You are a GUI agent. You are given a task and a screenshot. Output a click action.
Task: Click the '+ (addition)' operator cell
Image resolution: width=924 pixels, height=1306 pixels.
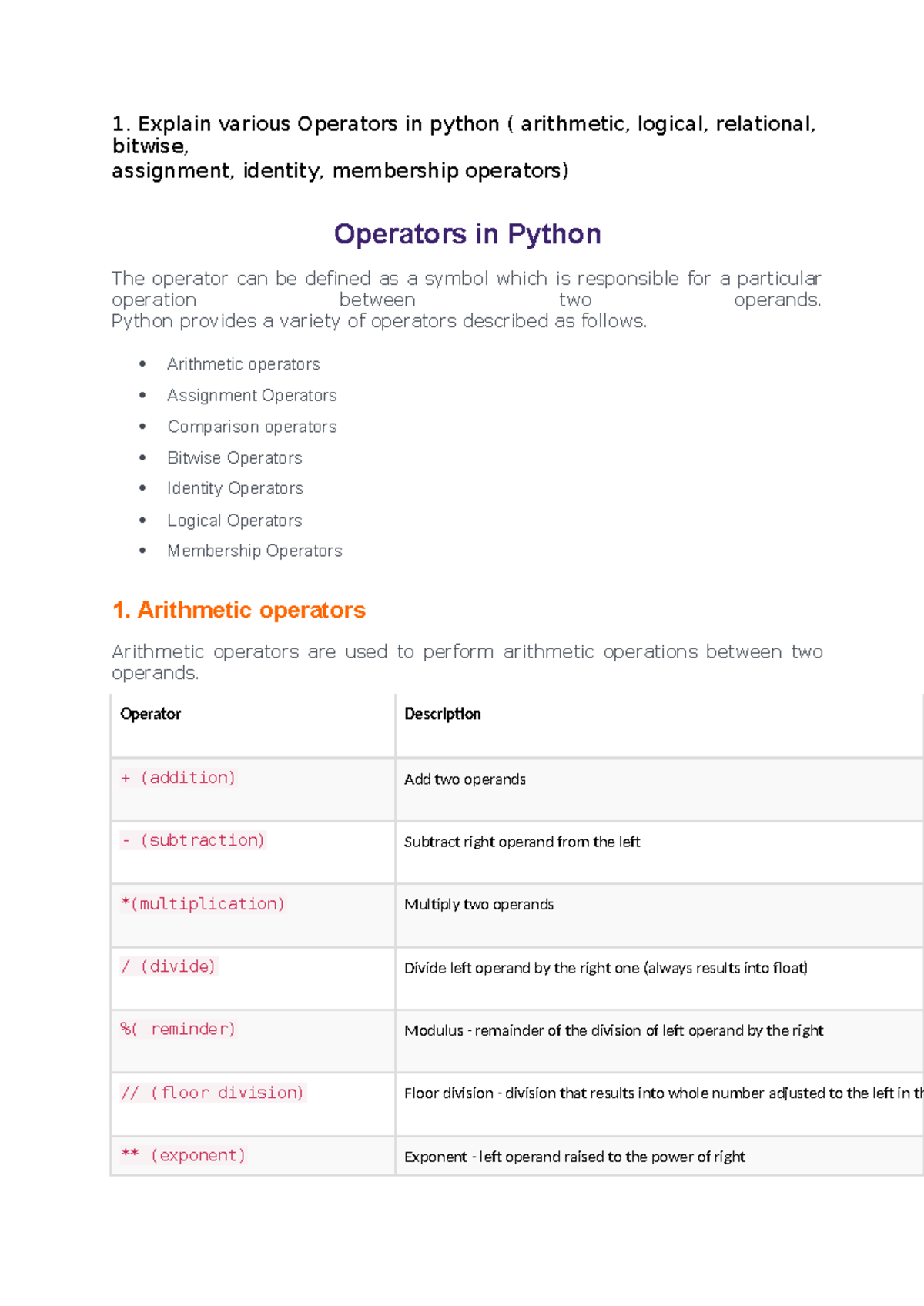click(x=178, y=778)
